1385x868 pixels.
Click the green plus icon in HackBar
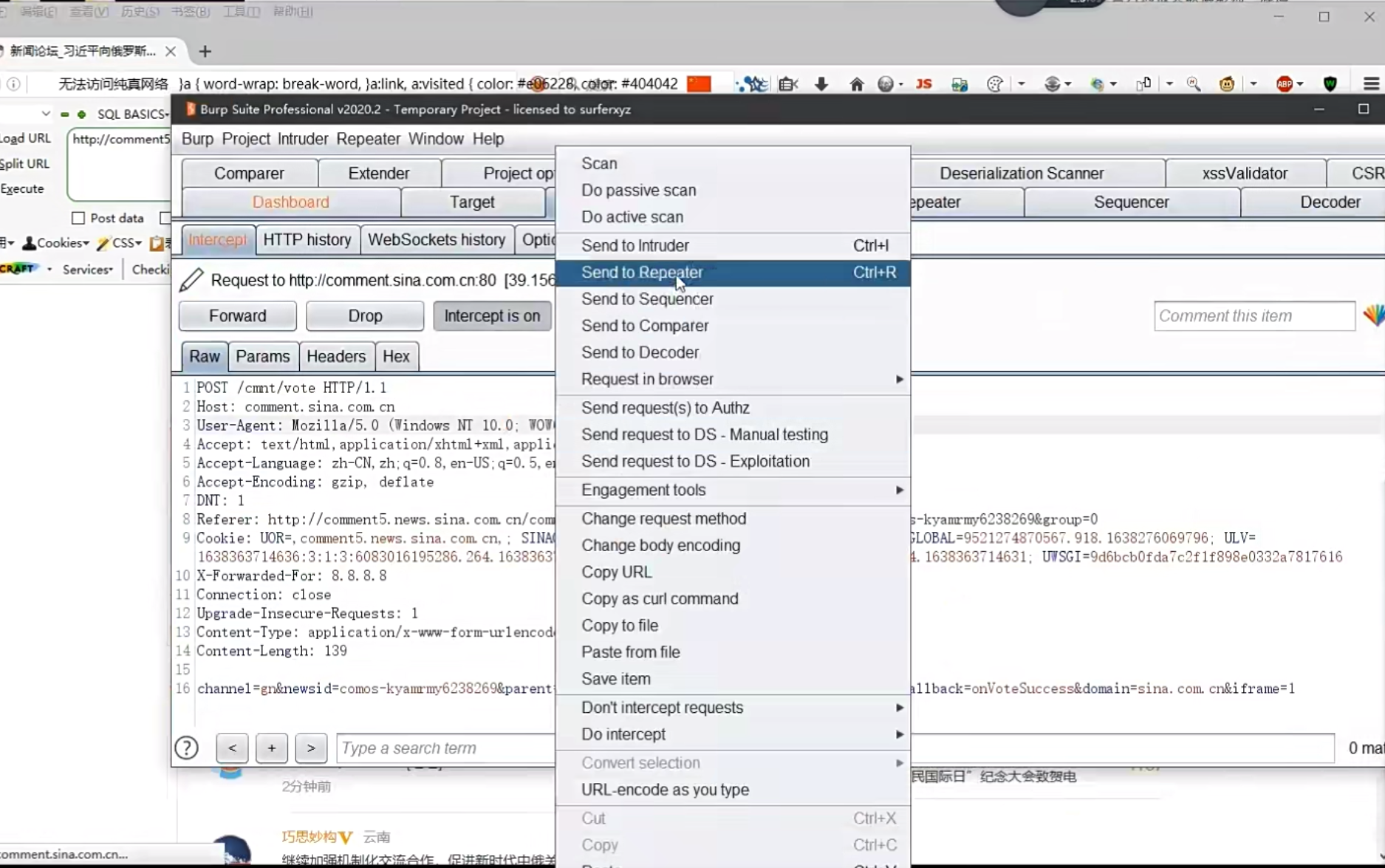tap(81, 115)
